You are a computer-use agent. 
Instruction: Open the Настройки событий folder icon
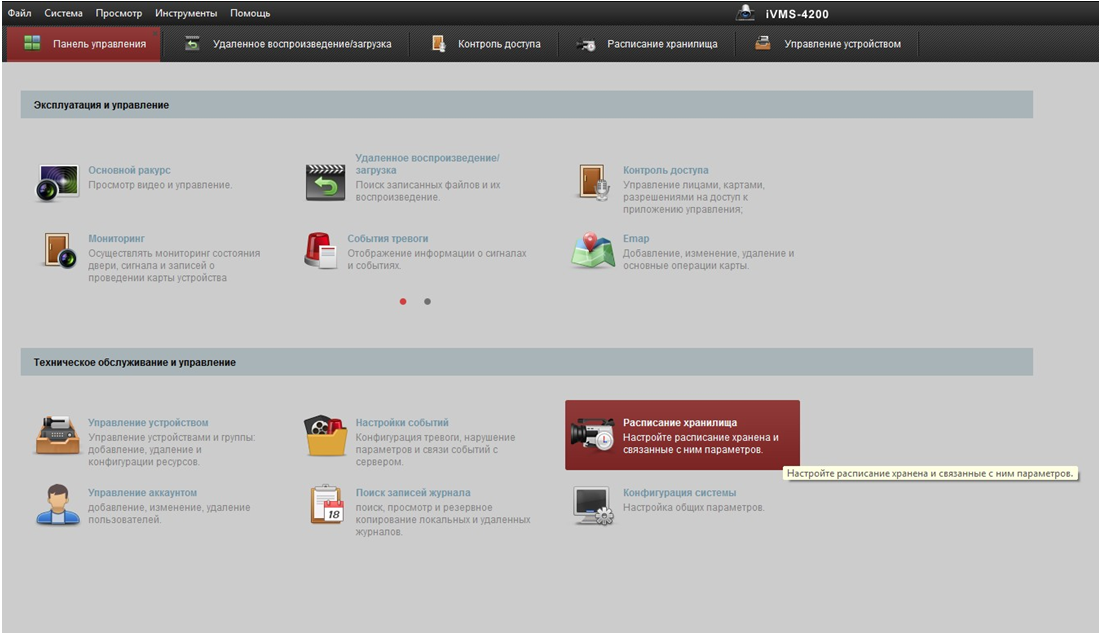pyautogui.click(x=325, y=435)
